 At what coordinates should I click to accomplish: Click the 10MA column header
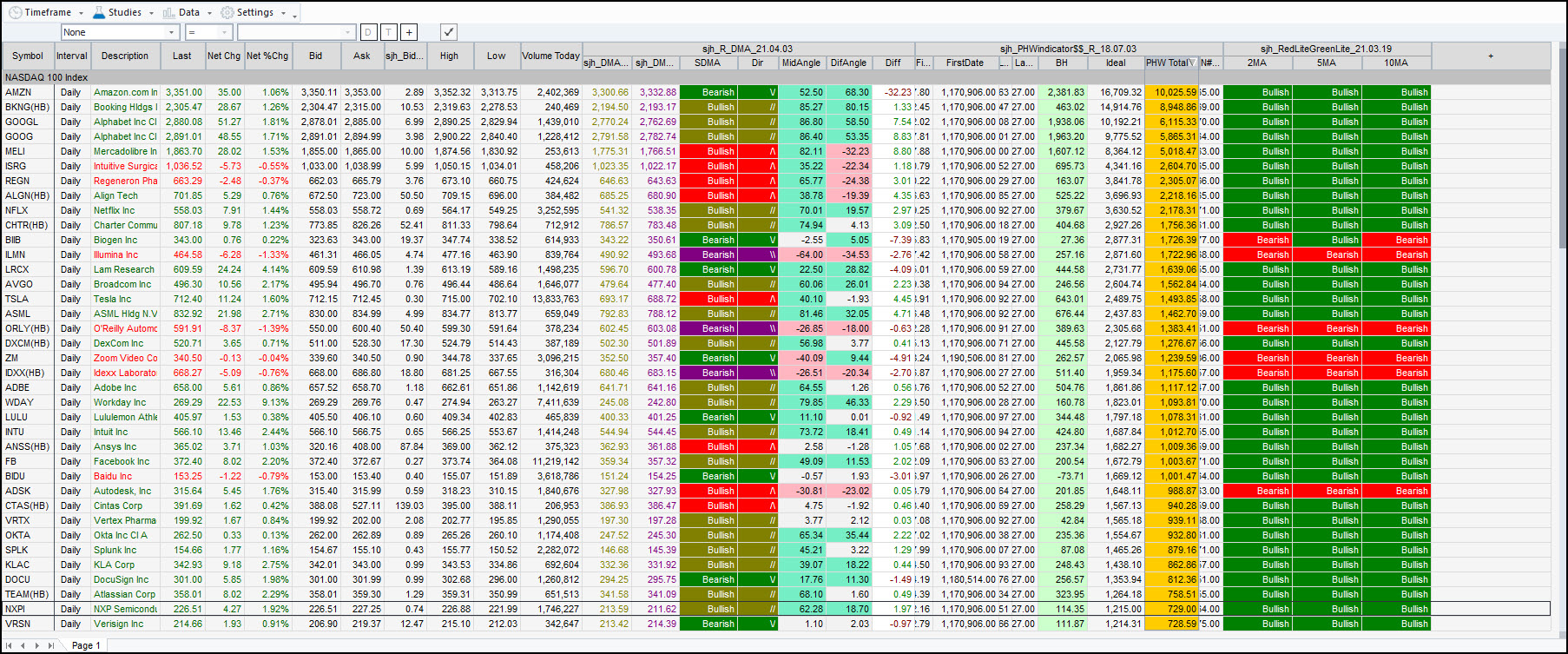(1396, 63)
